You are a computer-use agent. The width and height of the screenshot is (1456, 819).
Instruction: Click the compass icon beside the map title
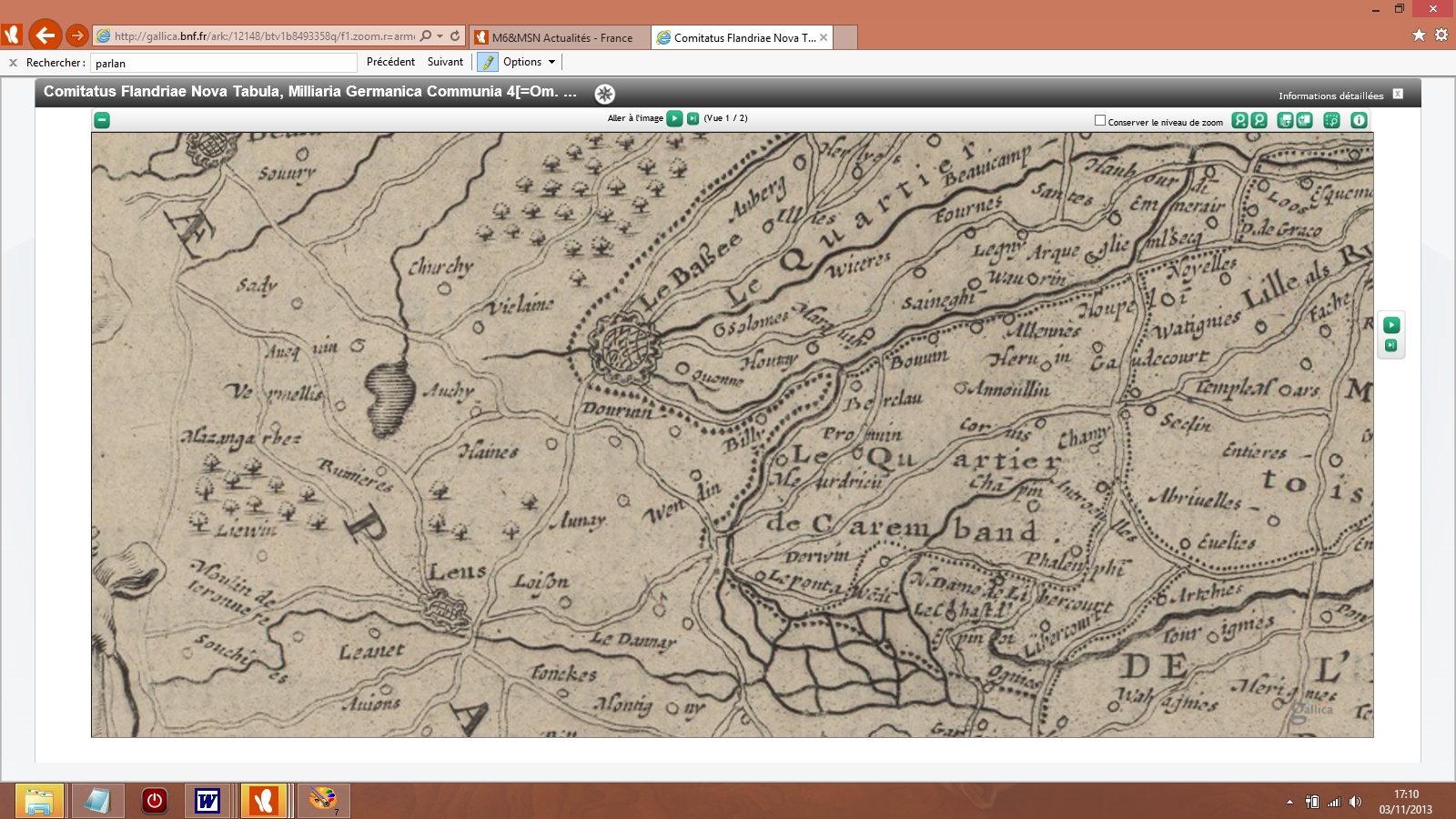click(604, 94)
